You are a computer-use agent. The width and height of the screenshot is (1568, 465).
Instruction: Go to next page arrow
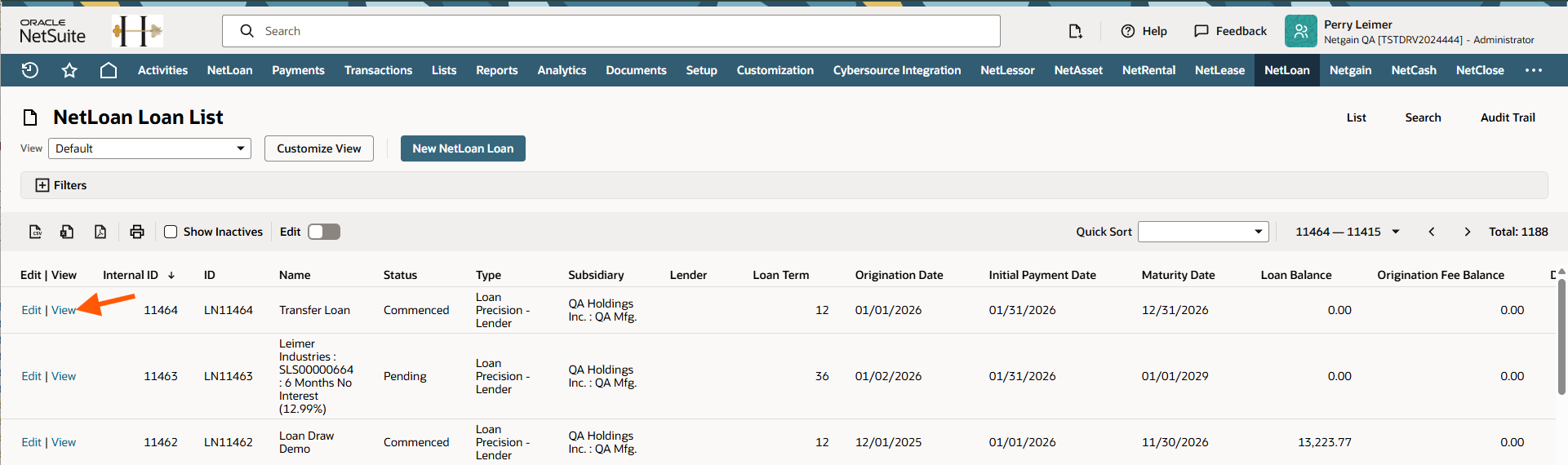point(1467,232)
